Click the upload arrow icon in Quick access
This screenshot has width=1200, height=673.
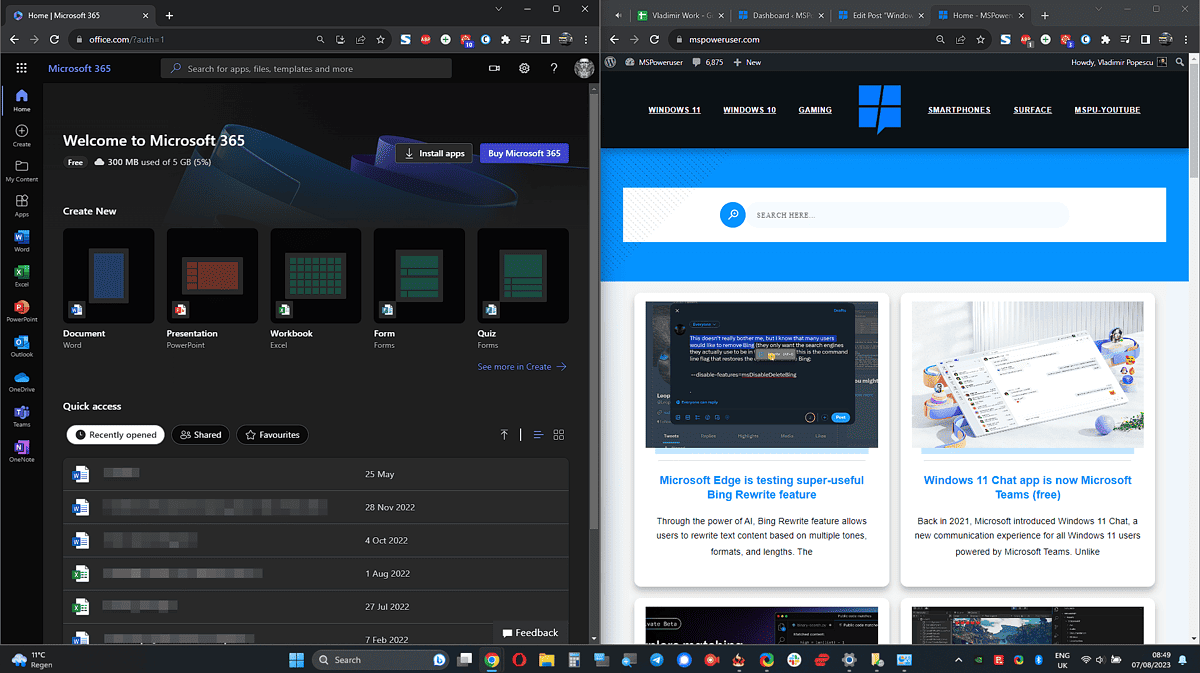coord(504,435)
